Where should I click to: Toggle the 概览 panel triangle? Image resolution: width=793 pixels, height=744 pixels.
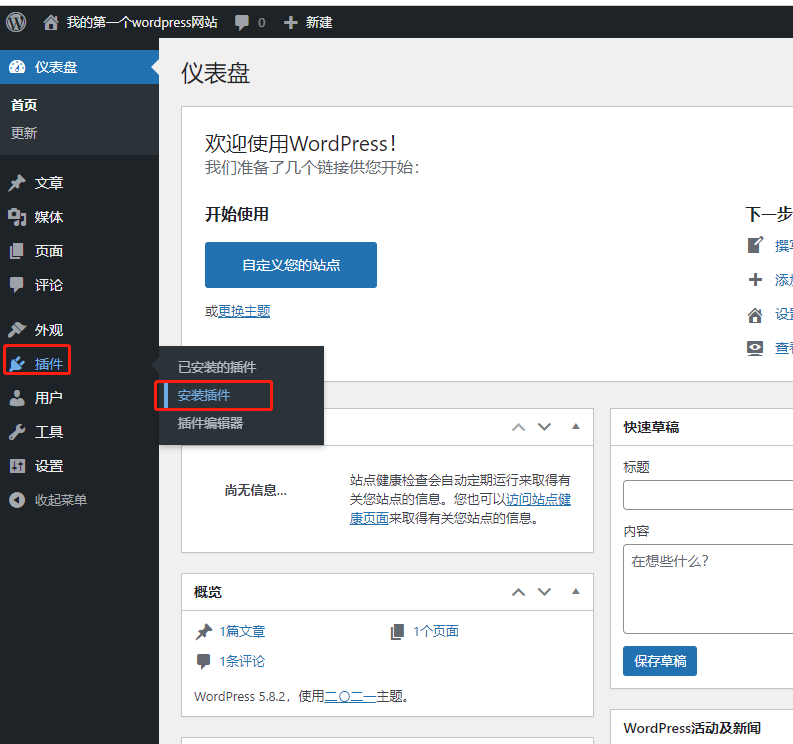576,591
